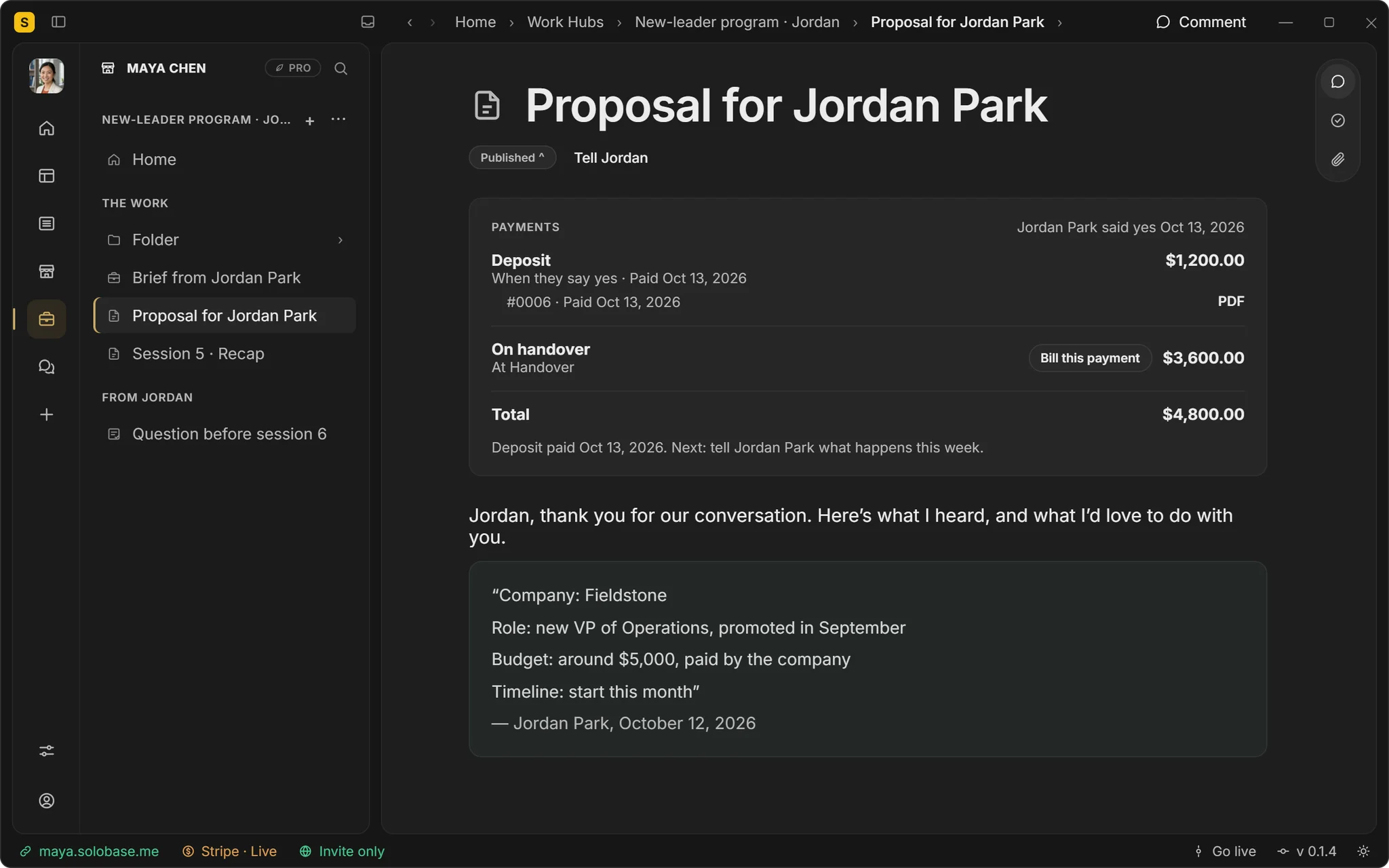Image resolution: width=1389 pixels, height=868 pixels.
Task: Open the storefront icon in rail
Action: 46,271
